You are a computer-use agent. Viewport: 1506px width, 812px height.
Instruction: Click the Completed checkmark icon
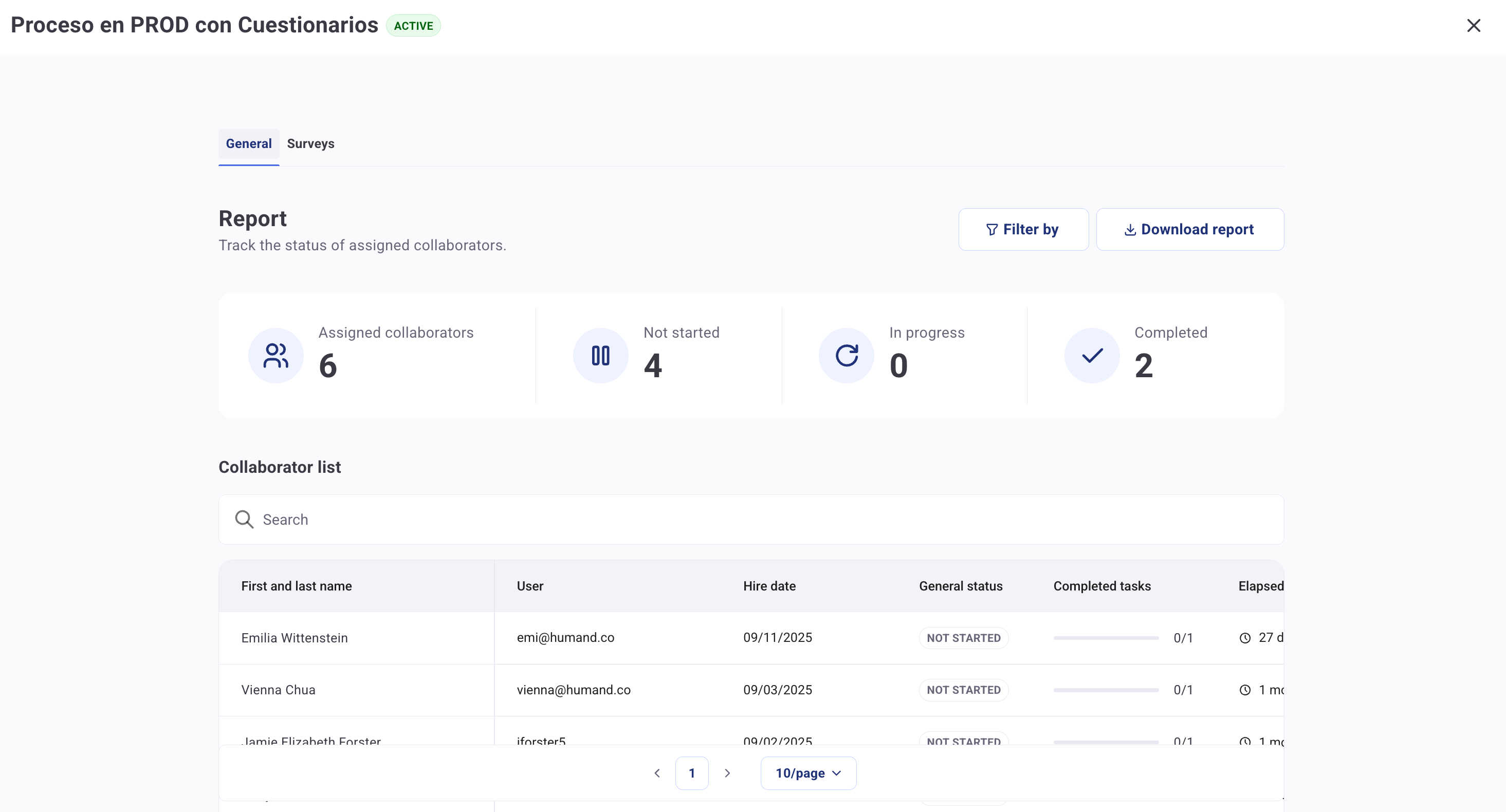(x=1092, y=356)
